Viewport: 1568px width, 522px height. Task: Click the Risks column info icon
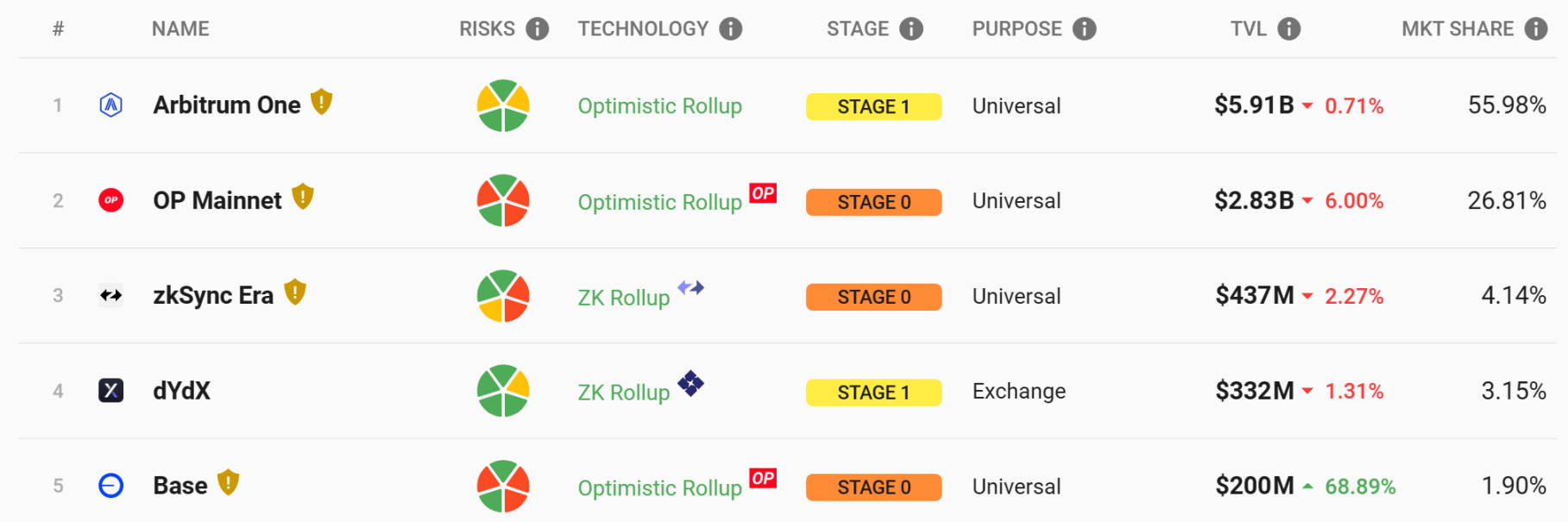538,29
